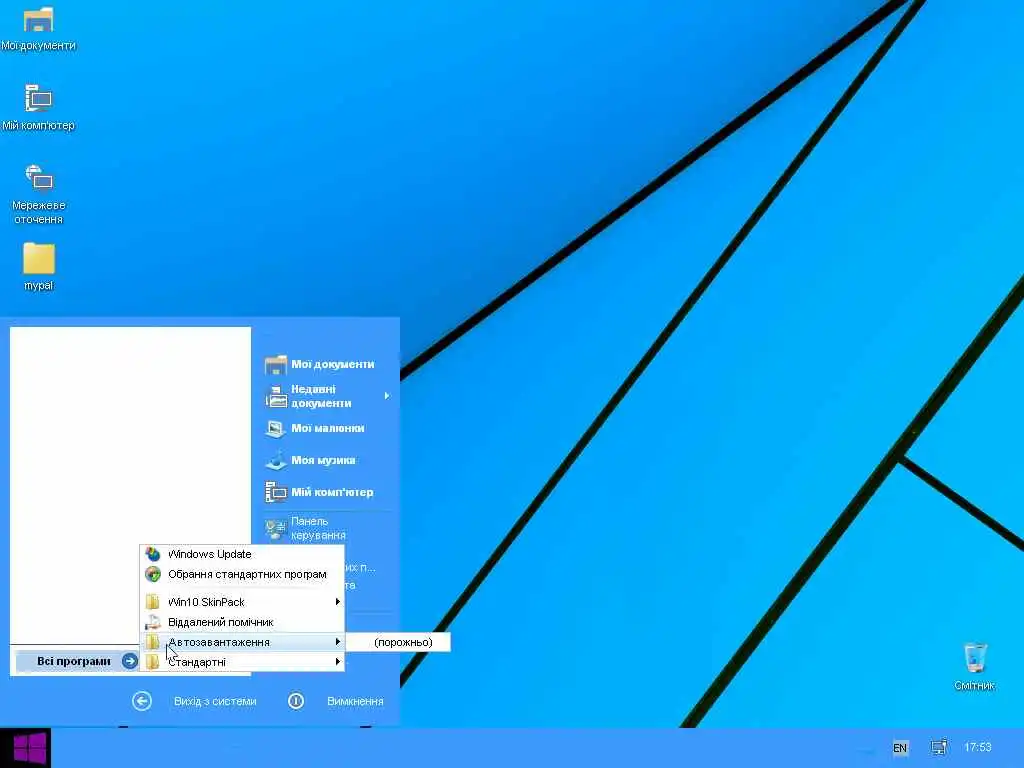Open the Win10 SkinPack menu entry
The width and height of the screenshot is (1024, 768).
coord(242,601)
